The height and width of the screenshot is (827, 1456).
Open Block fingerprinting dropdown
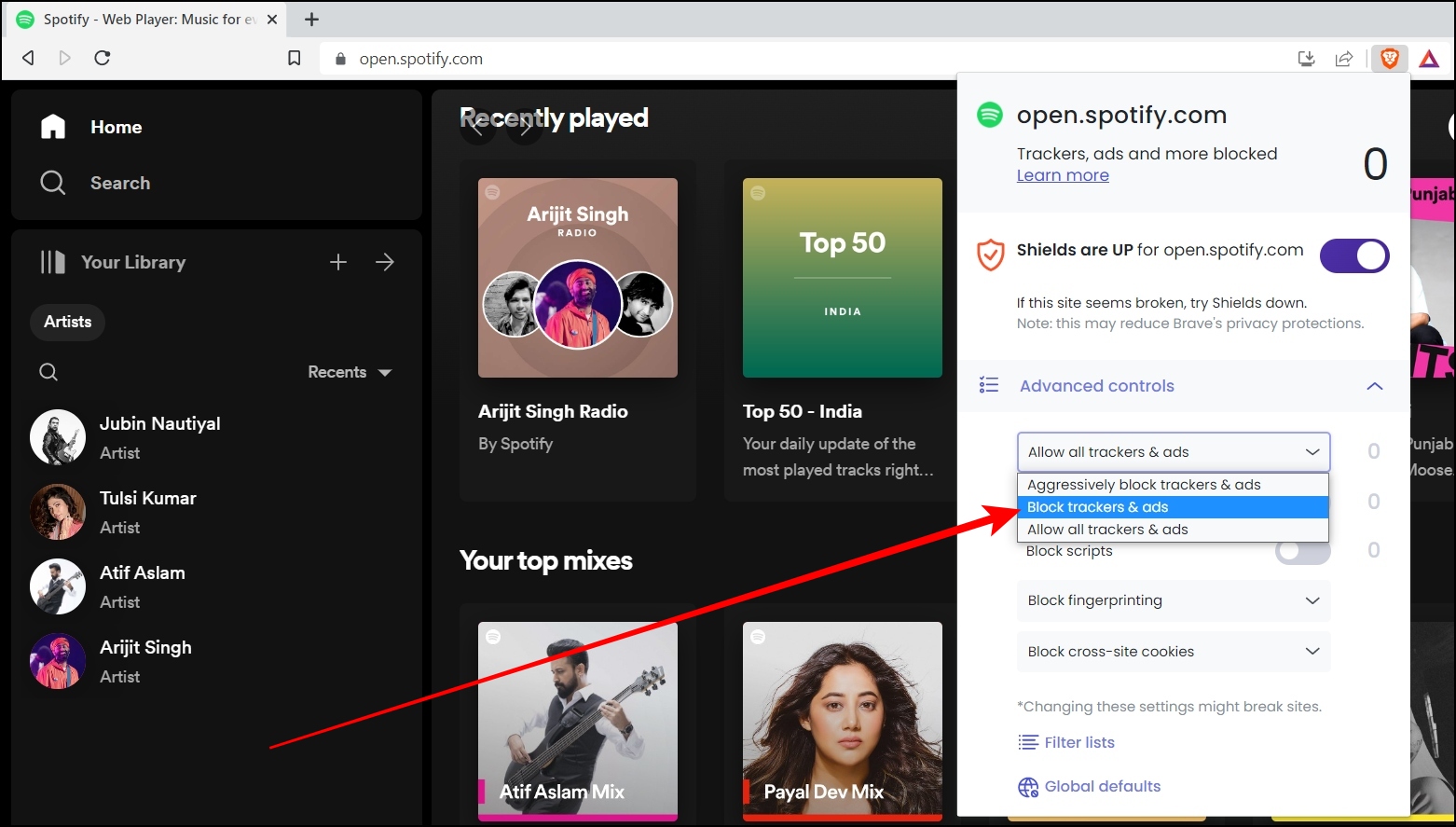[1174, 600]
